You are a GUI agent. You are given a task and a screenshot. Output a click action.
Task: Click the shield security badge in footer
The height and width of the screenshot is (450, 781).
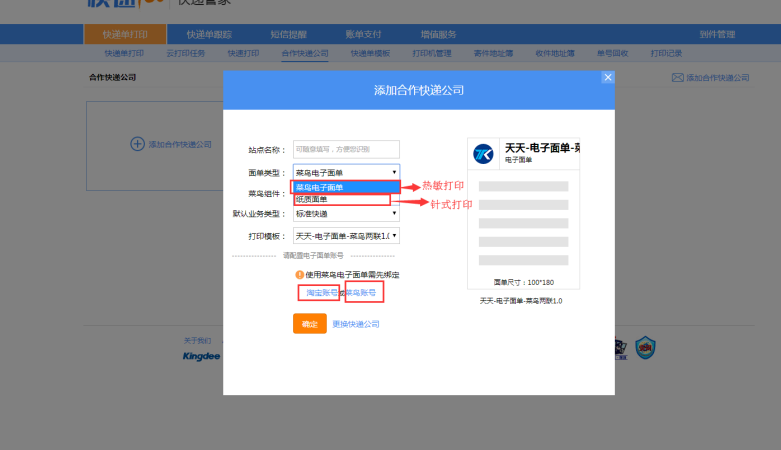click(645, 347)
